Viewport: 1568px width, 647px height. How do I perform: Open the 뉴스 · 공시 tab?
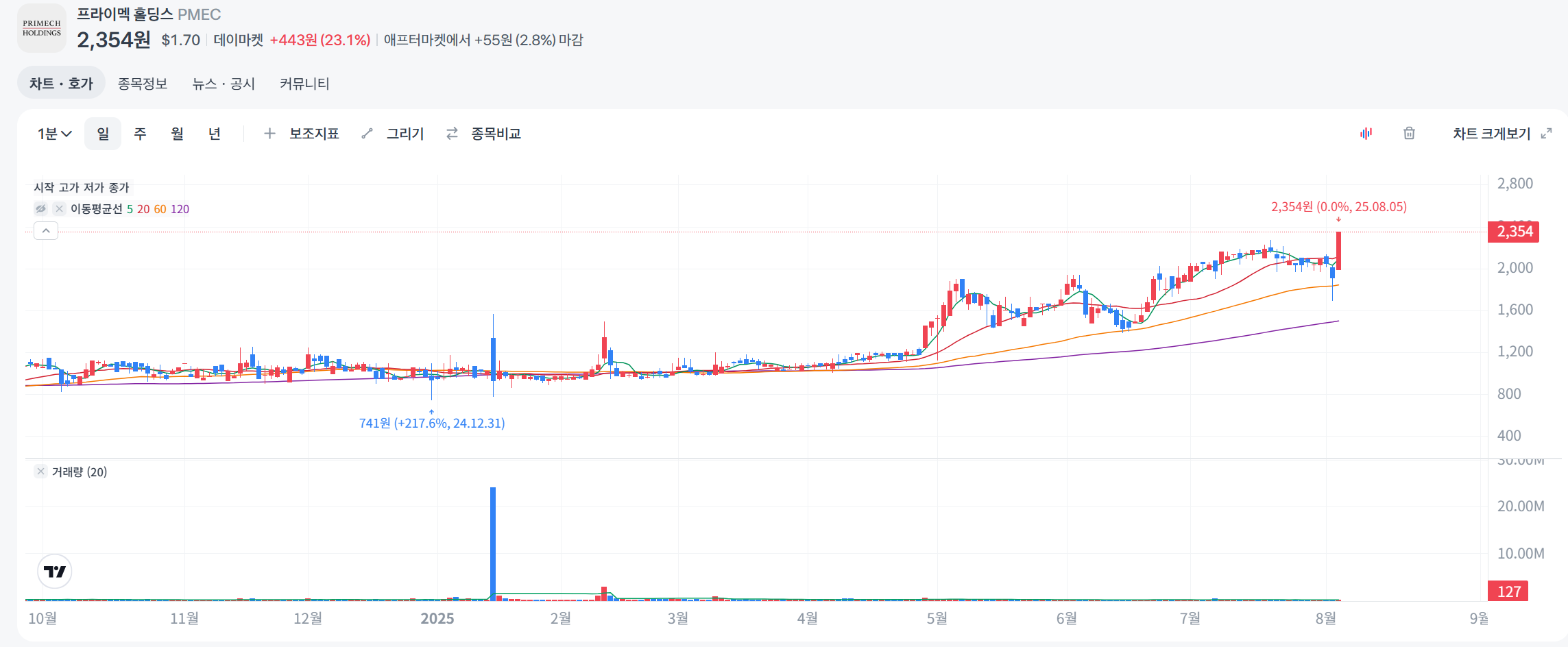pos(224,84)
